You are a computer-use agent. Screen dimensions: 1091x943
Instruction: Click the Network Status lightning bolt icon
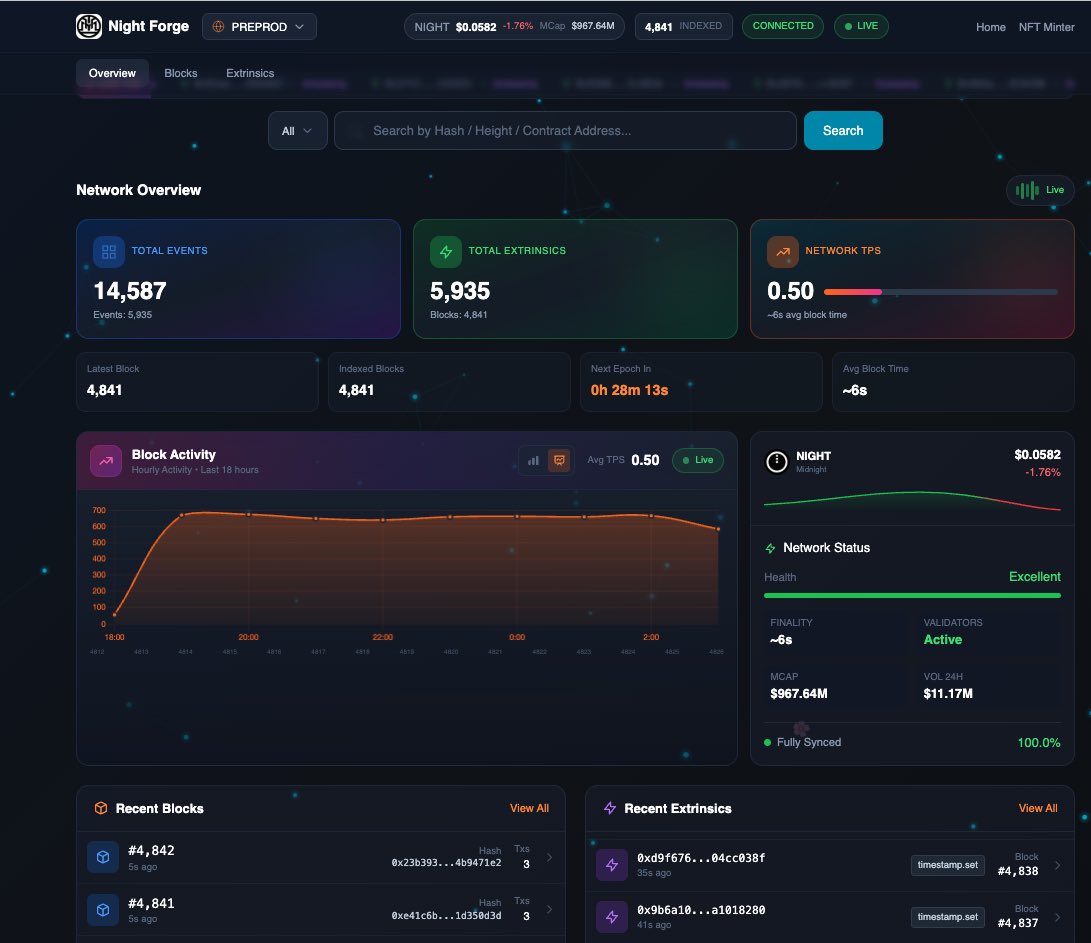770,548
